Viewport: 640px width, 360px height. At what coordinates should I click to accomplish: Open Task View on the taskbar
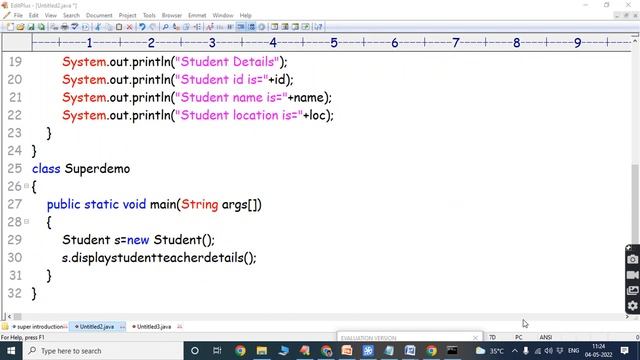tap(217, 351)
